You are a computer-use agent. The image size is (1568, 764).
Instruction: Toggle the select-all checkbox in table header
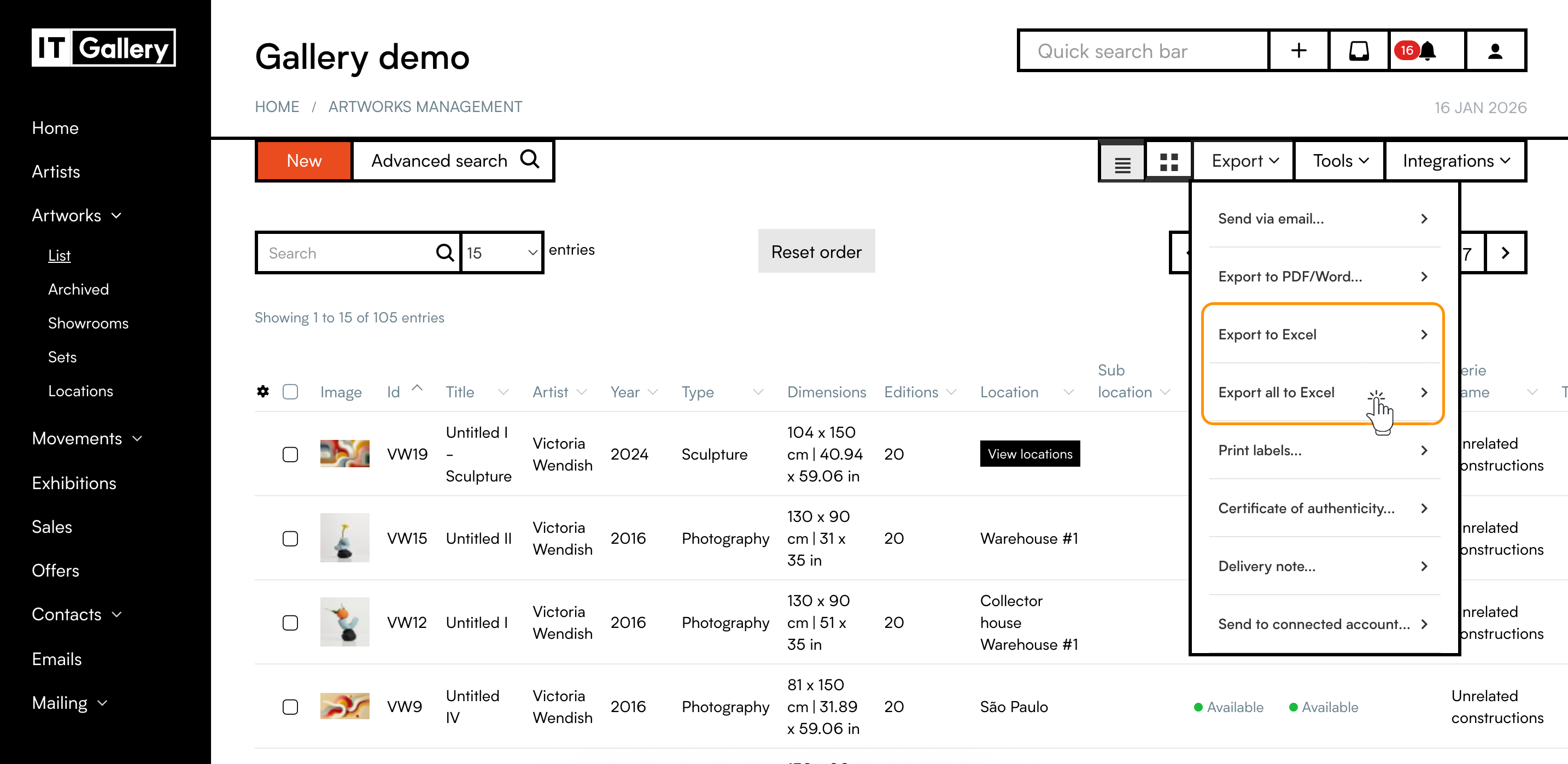pos(290,392)
